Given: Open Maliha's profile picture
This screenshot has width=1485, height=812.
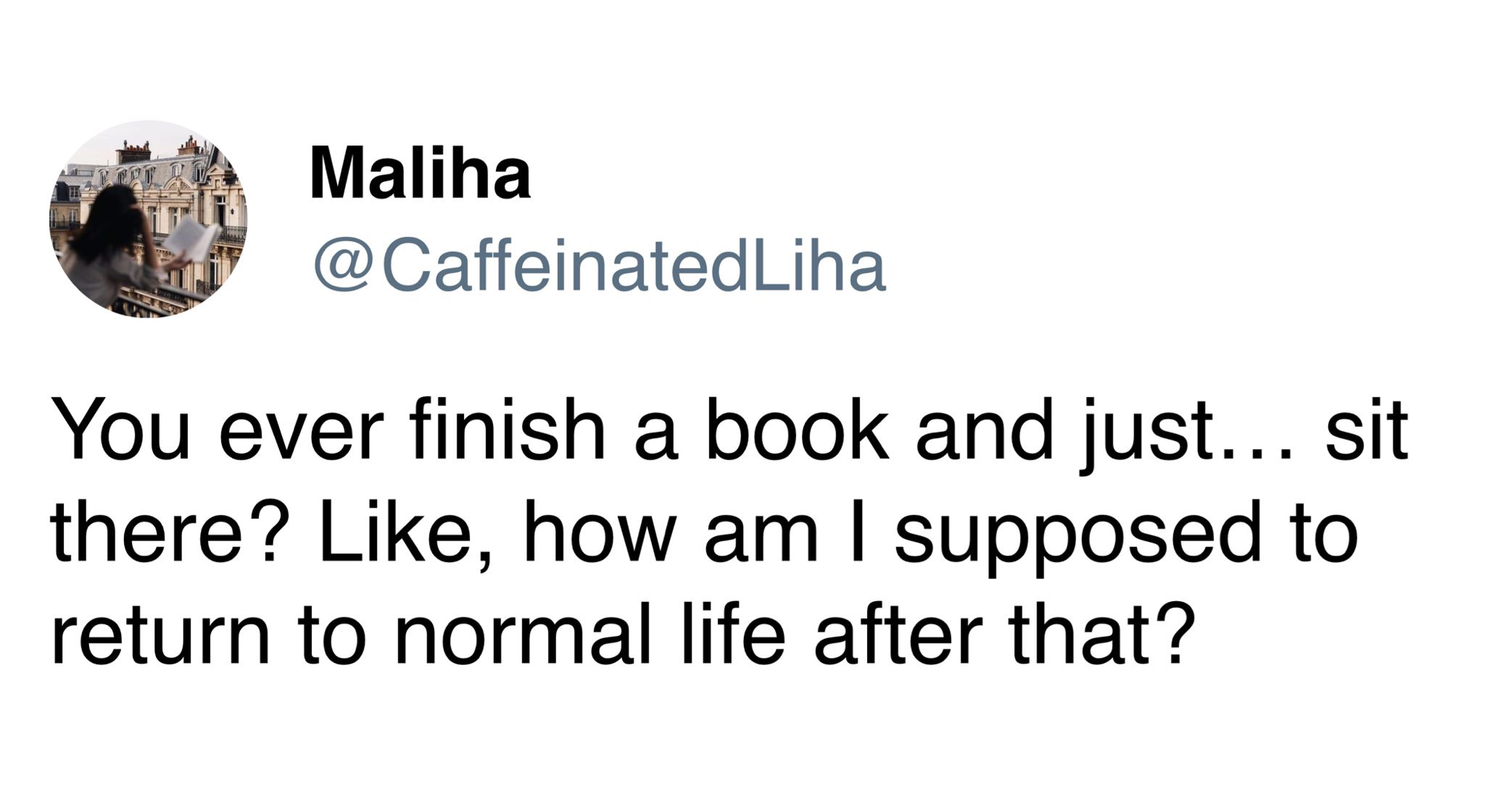Looking at the screenshot, I should tap(148, 220).
